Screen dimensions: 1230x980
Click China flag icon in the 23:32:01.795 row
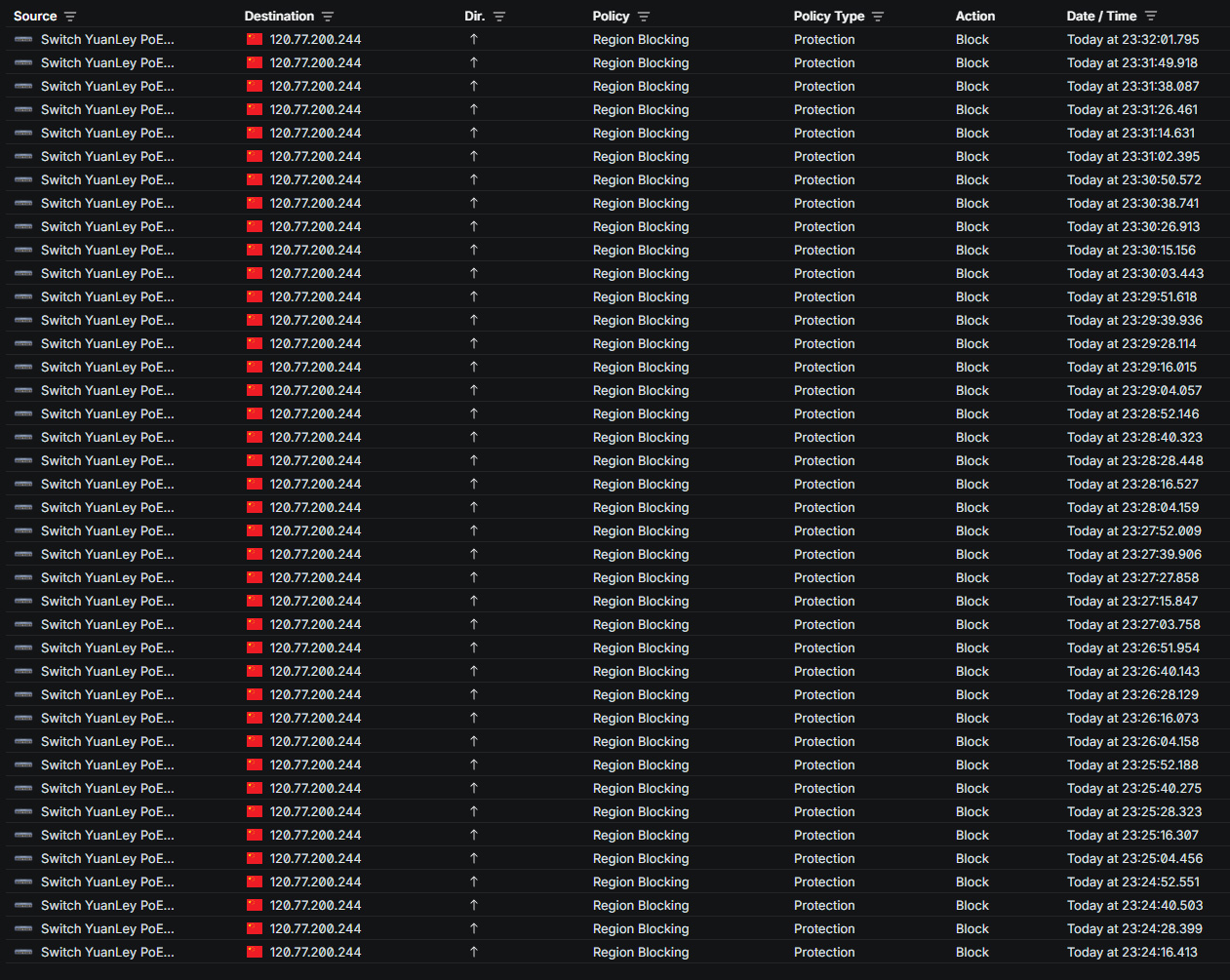click(x=255, y=40)
